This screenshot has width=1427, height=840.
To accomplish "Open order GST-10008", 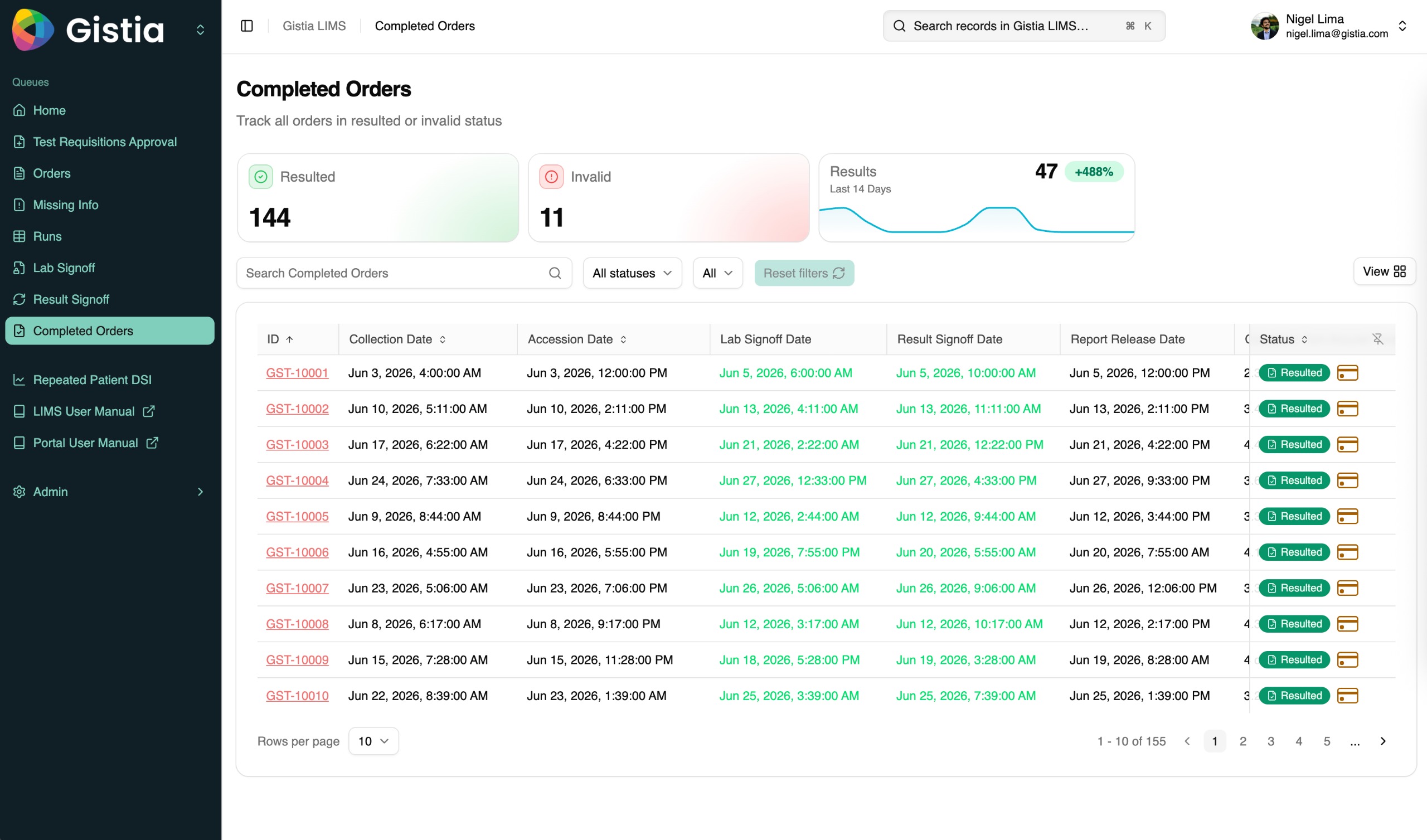I will tap(297, 624).
